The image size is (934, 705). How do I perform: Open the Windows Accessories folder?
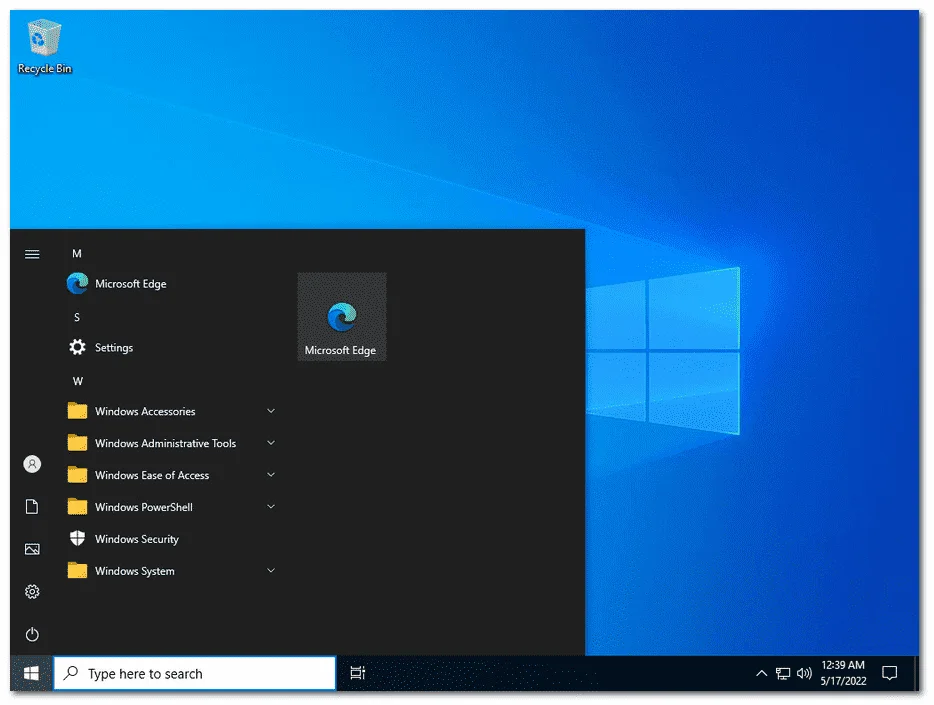click(173, 411)
